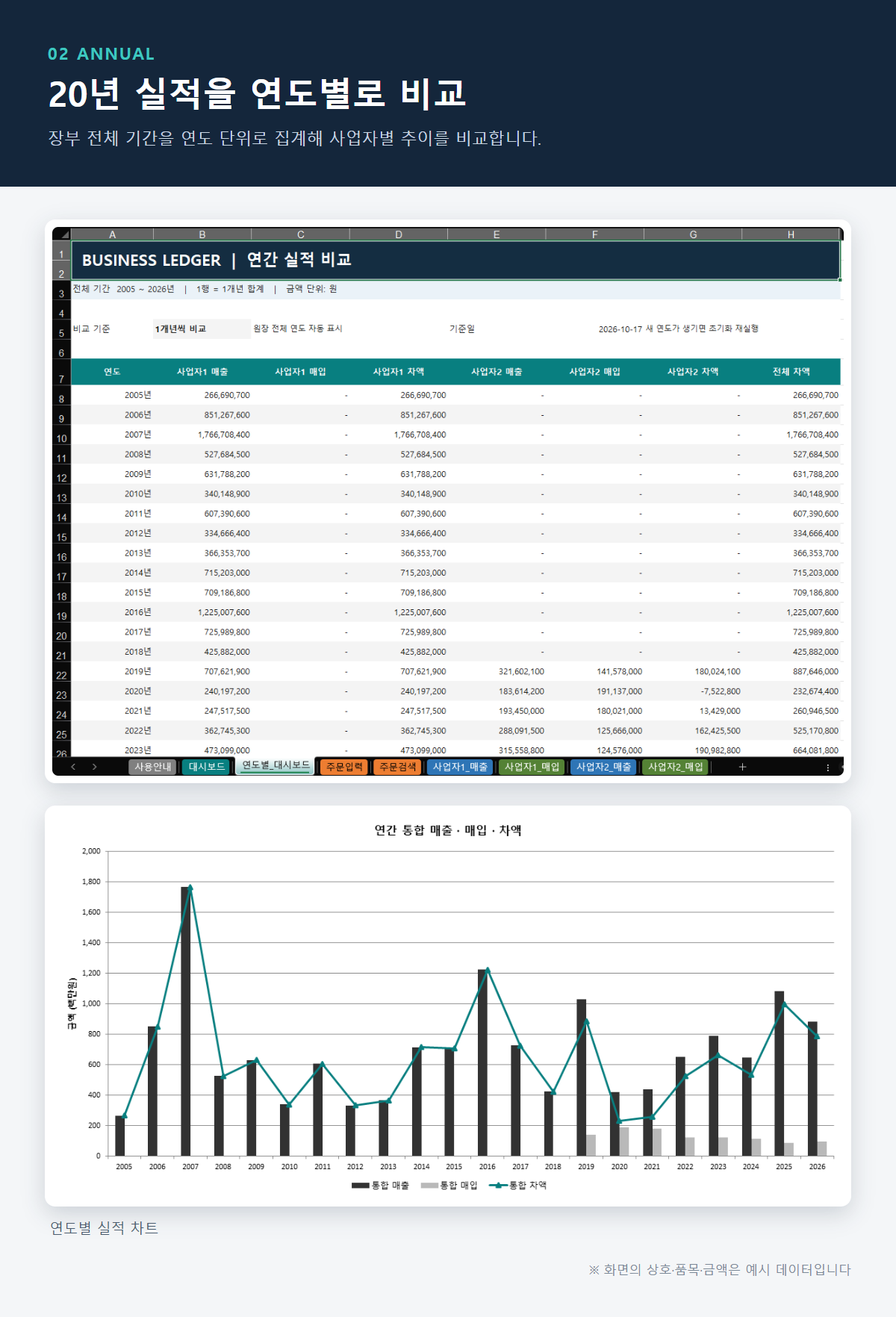Click the 사업자2 차액 value -7,522,800

click(x=693, y=691)
